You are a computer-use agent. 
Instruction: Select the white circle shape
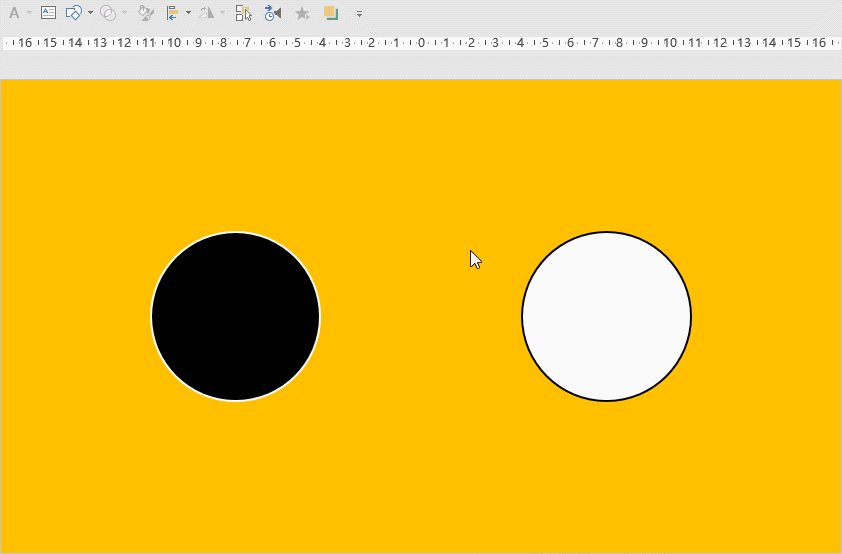point(606,317)
